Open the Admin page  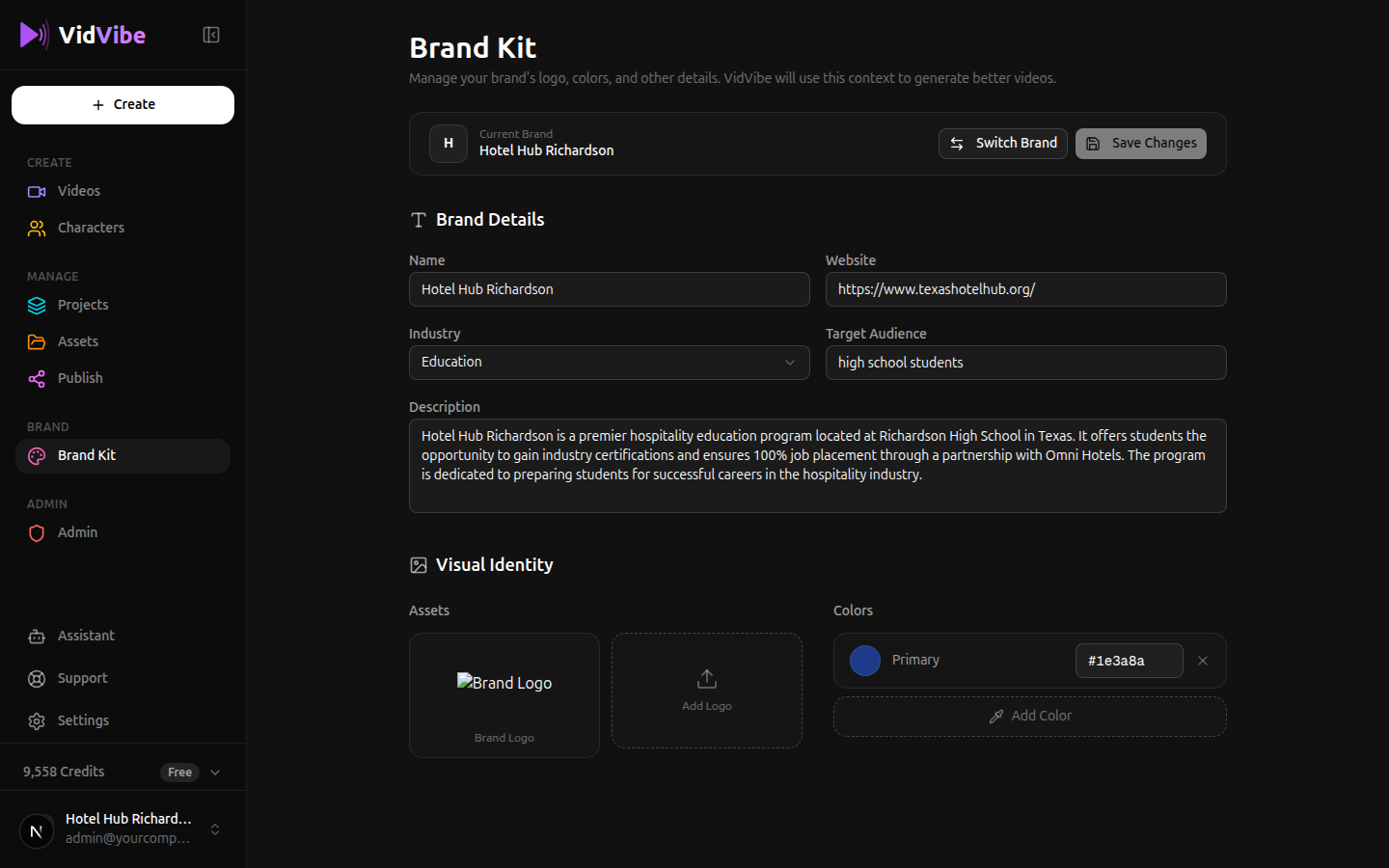[123, 532]
